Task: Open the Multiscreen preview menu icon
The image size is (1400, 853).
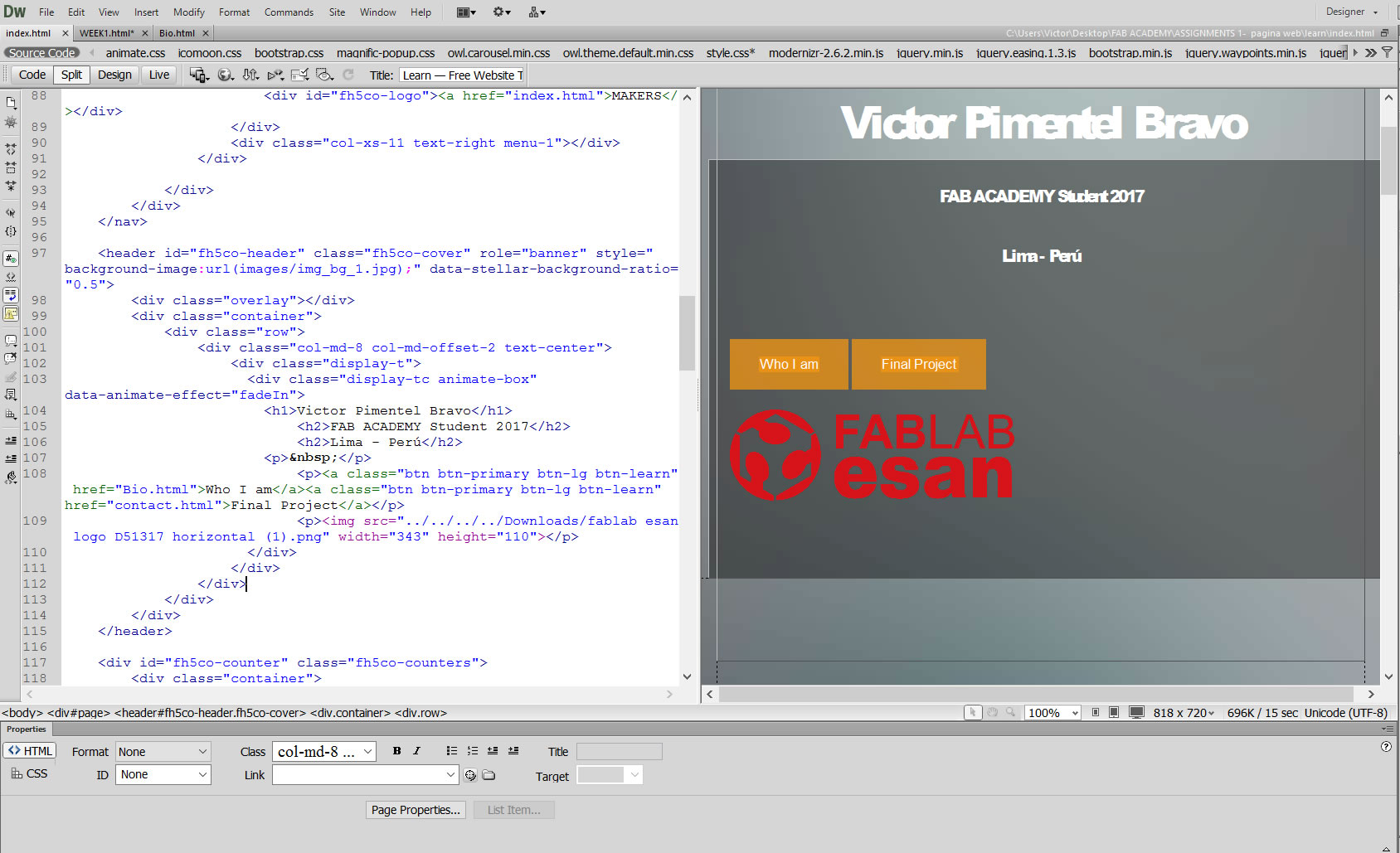Action: pos(199,75)
